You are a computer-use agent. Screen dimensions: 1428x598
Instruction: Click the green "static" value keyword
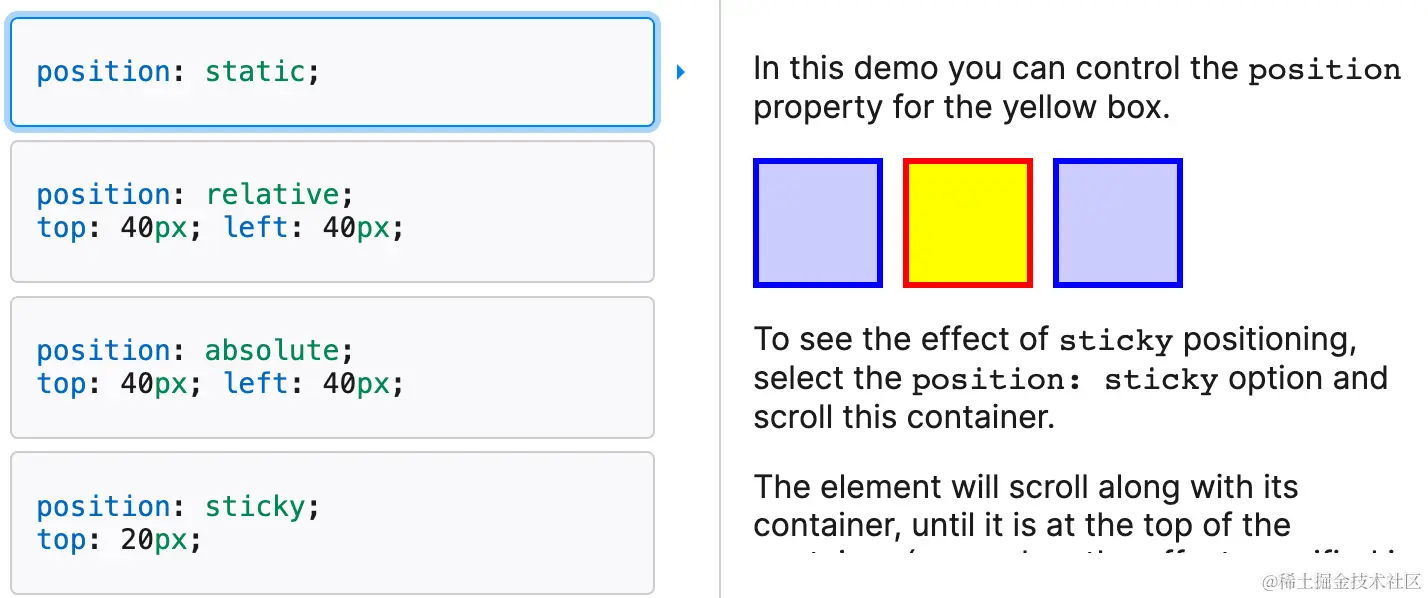[x=254, y=72]
